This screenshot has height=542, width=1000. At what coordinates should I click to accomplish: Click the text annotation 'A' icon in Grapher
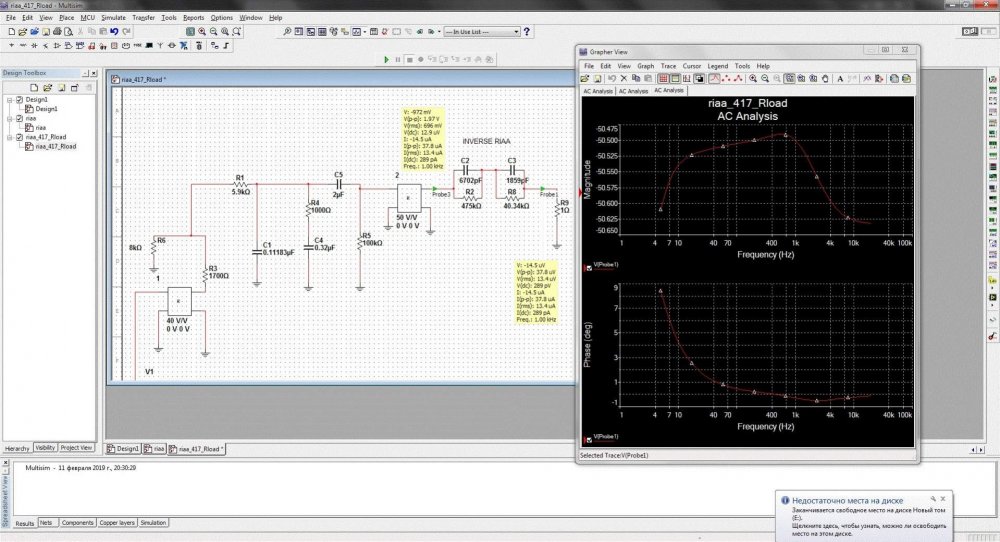coord(839,78)
